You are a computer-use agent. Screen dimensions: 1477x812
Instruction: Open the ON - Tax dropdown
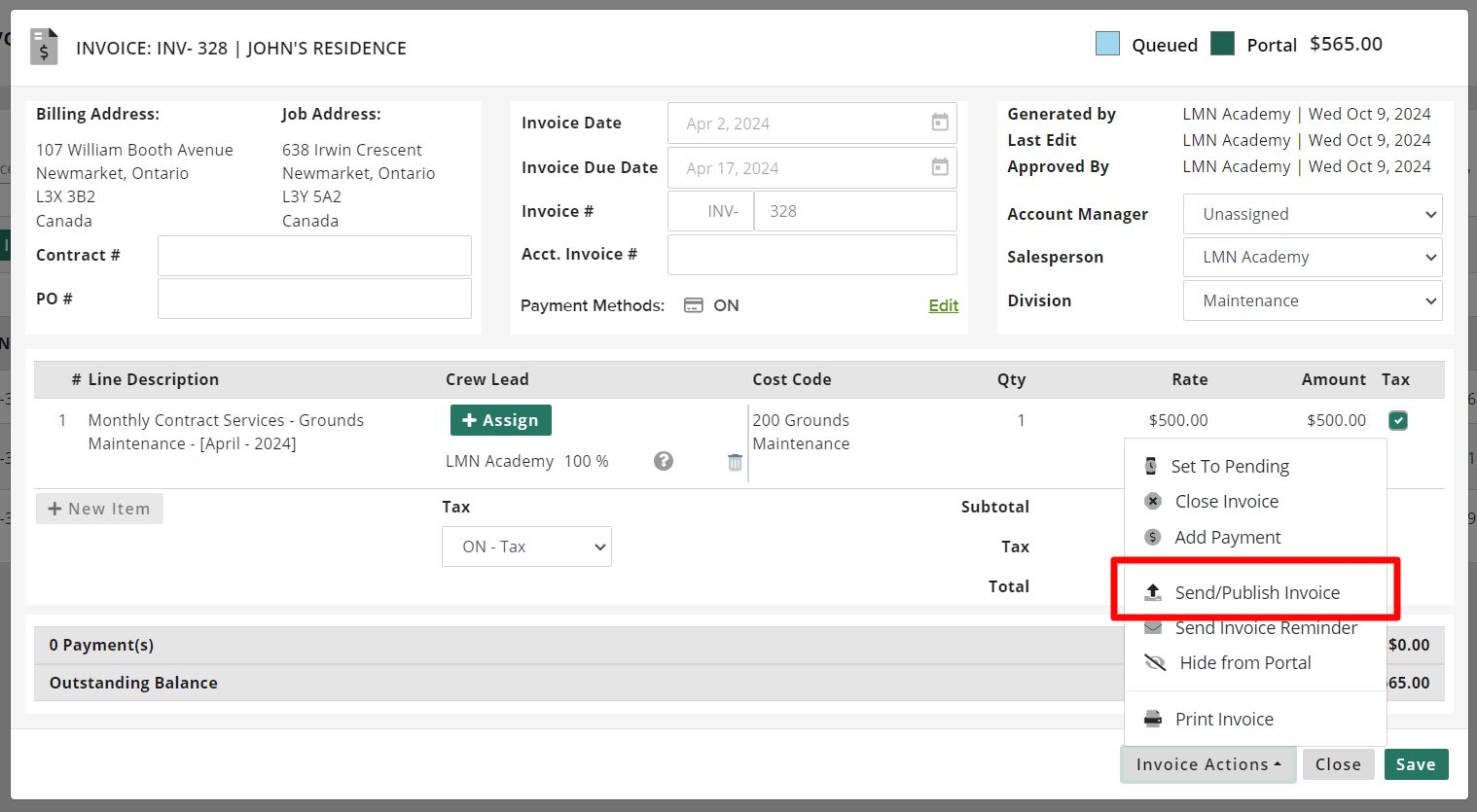click(526, 547)
